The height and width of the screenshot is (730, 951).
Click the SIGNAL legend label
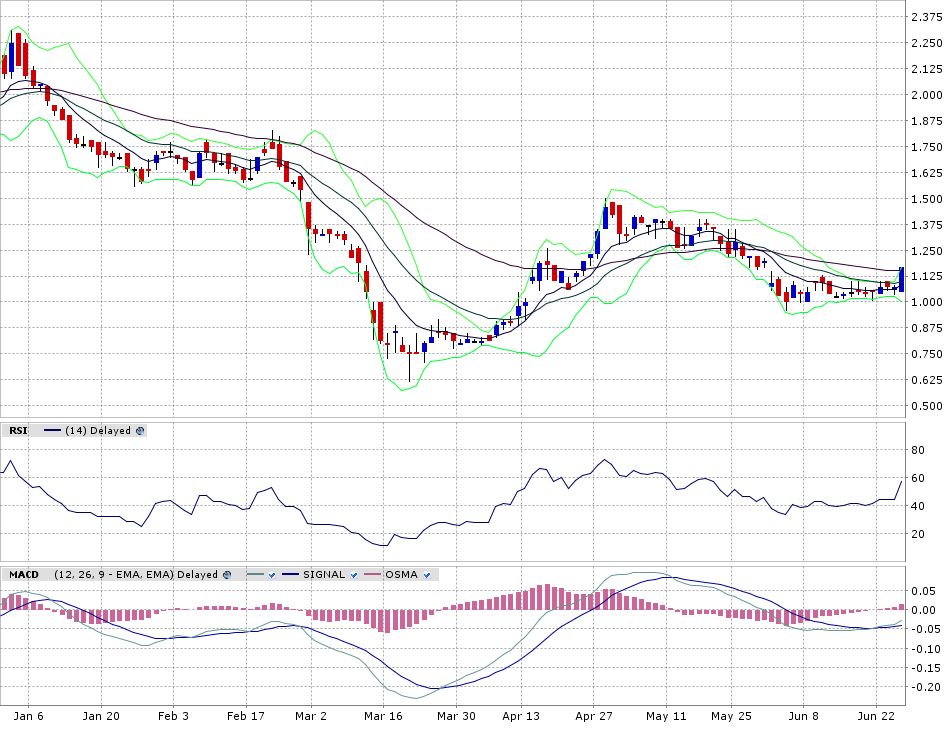click(x=324, y=575)
